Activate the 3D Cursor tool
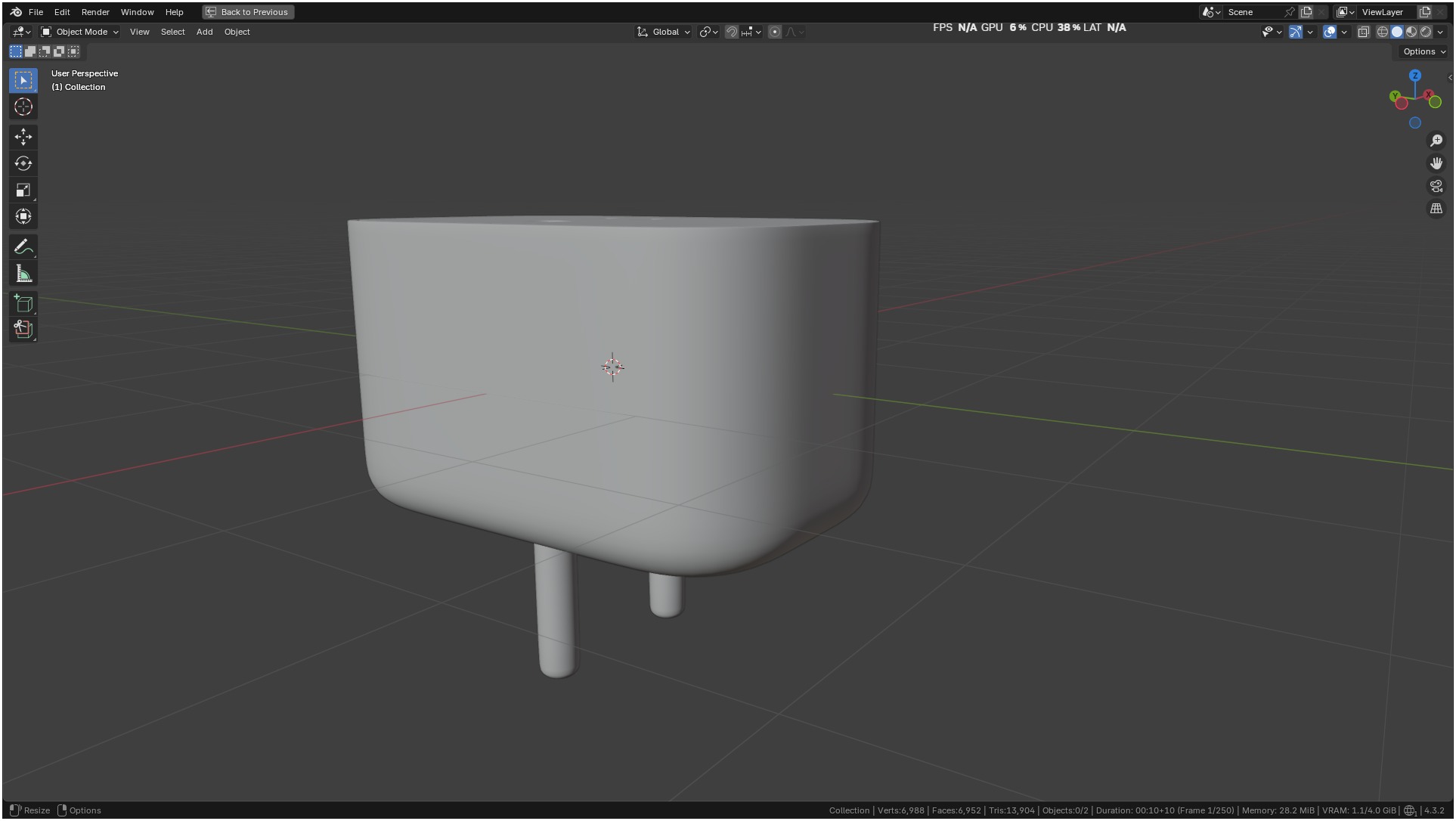 pos(23,107)
